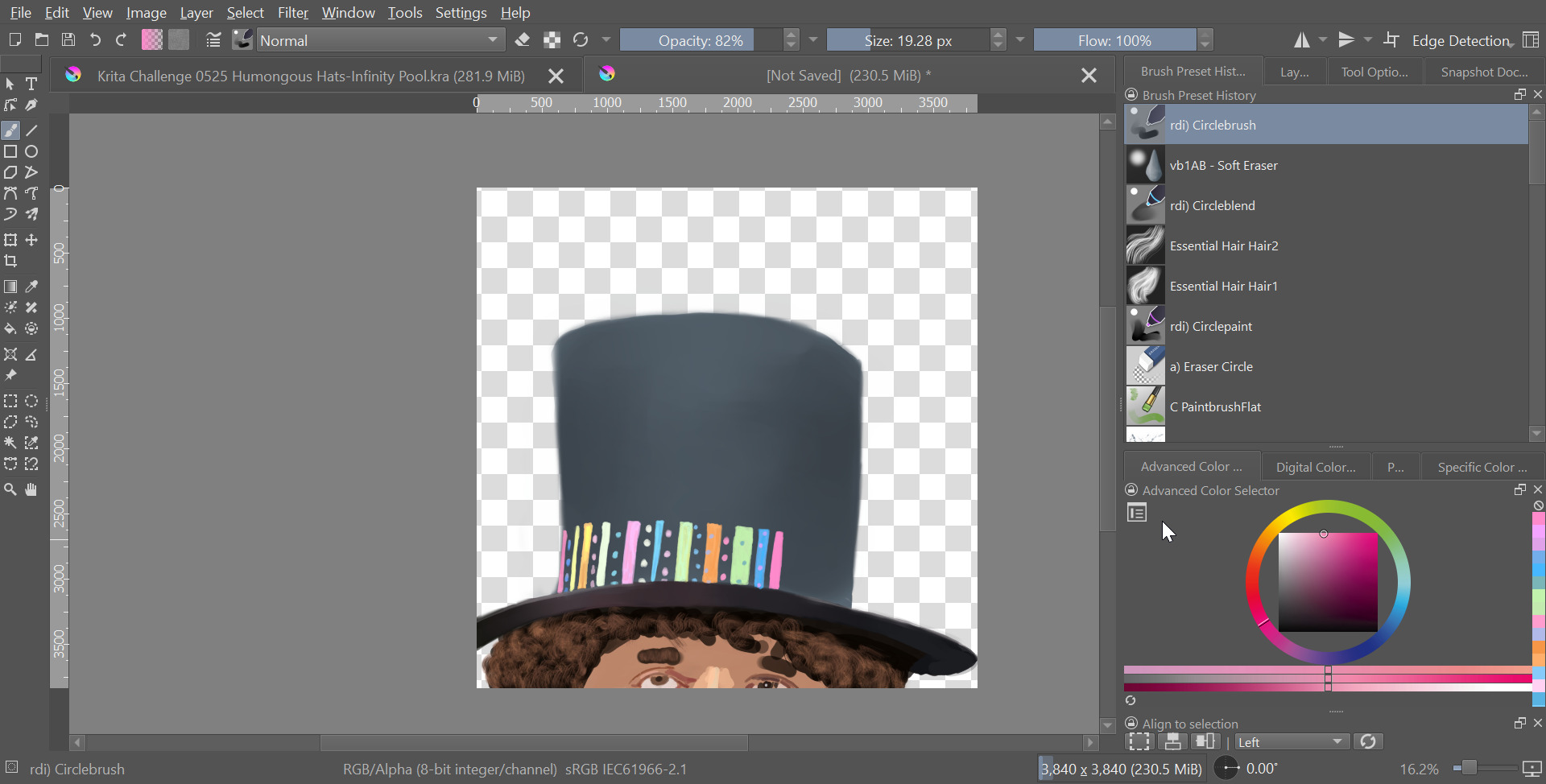Pick the Elliptical Selection tool
1546x784 pixels.
pyautogui.click(x=31, y=401)
